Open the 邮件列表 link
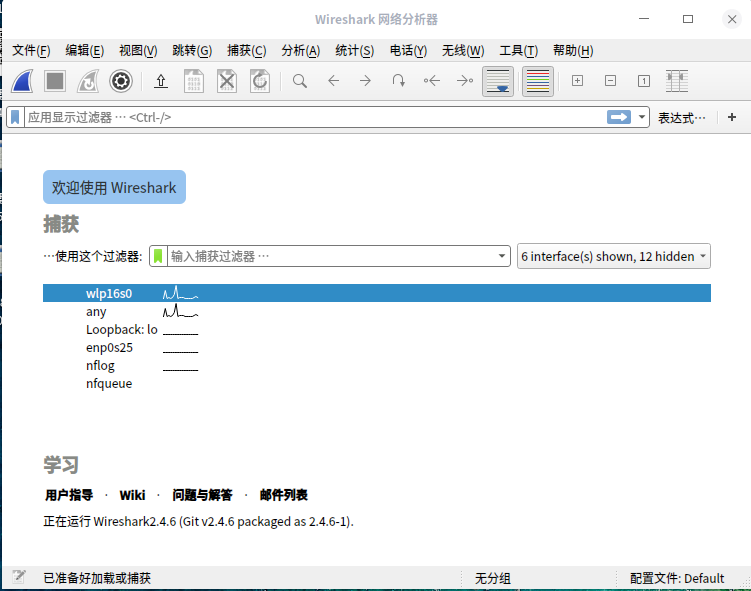This screenshot has width=751, height=591. pos(284,495)
